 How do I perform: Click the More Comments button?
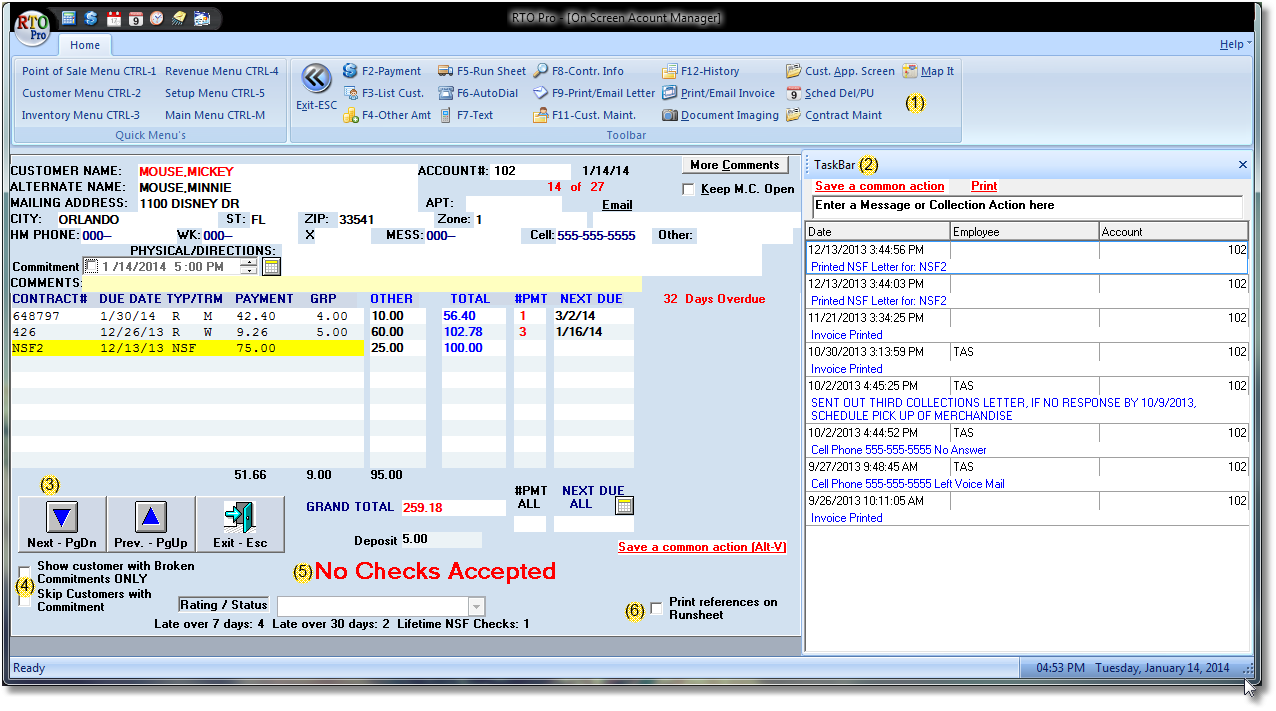pyautogui.click(x=734, y=165)
